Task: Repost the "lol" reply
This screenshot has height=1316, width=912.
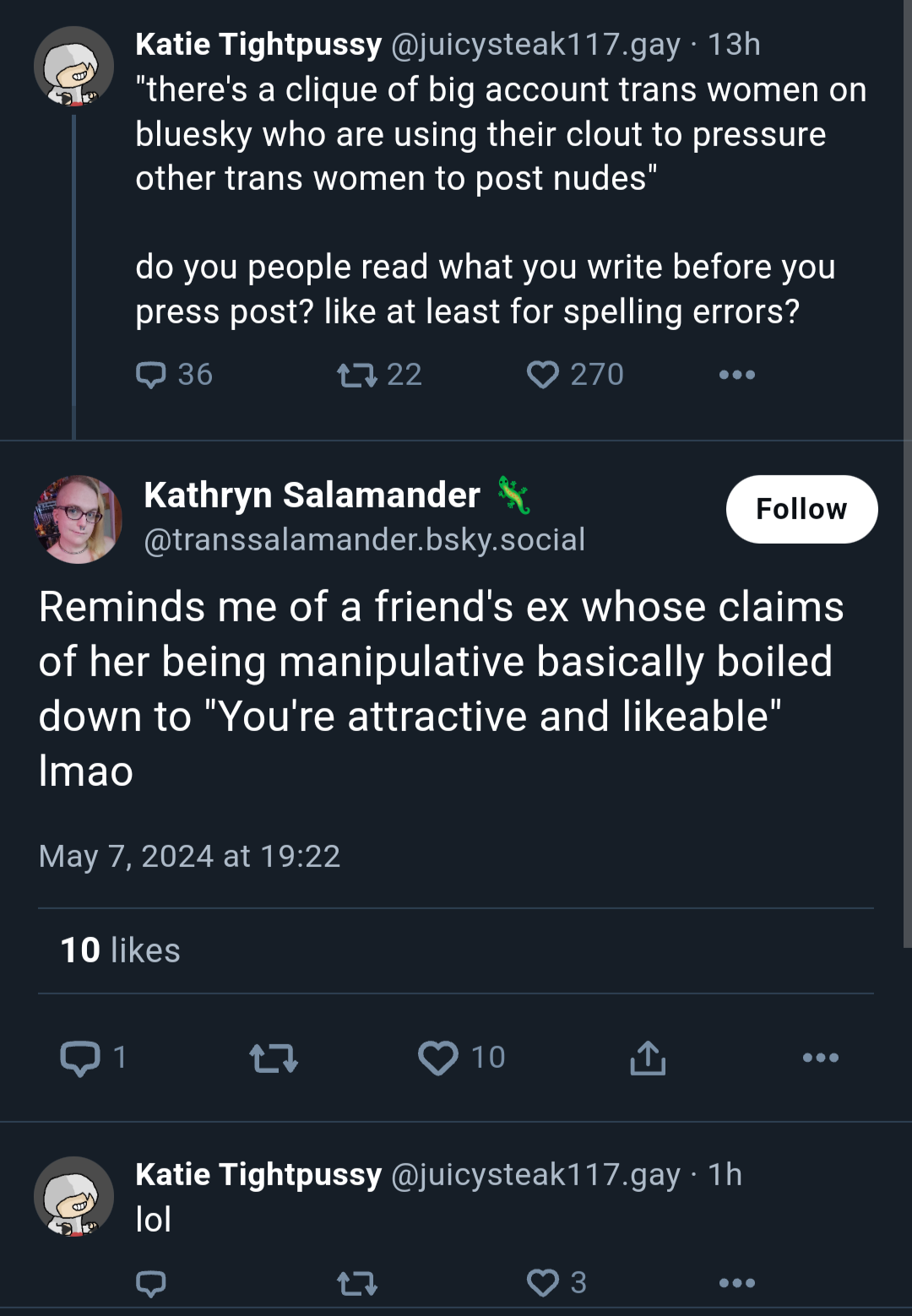Action: 357,1283
